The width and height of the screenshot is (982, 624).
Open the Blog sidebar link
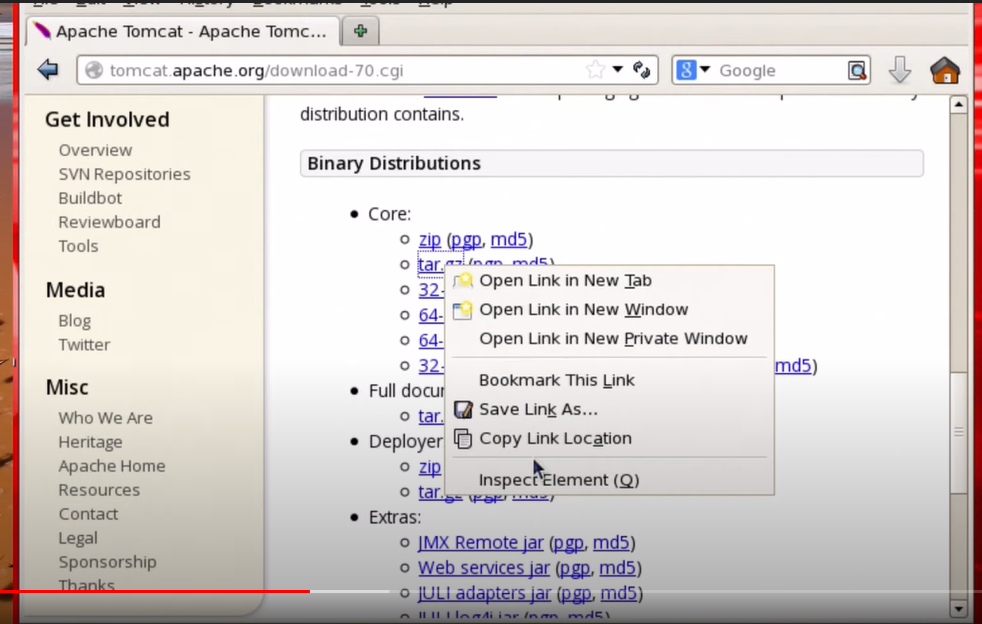(x=75, y=321)
